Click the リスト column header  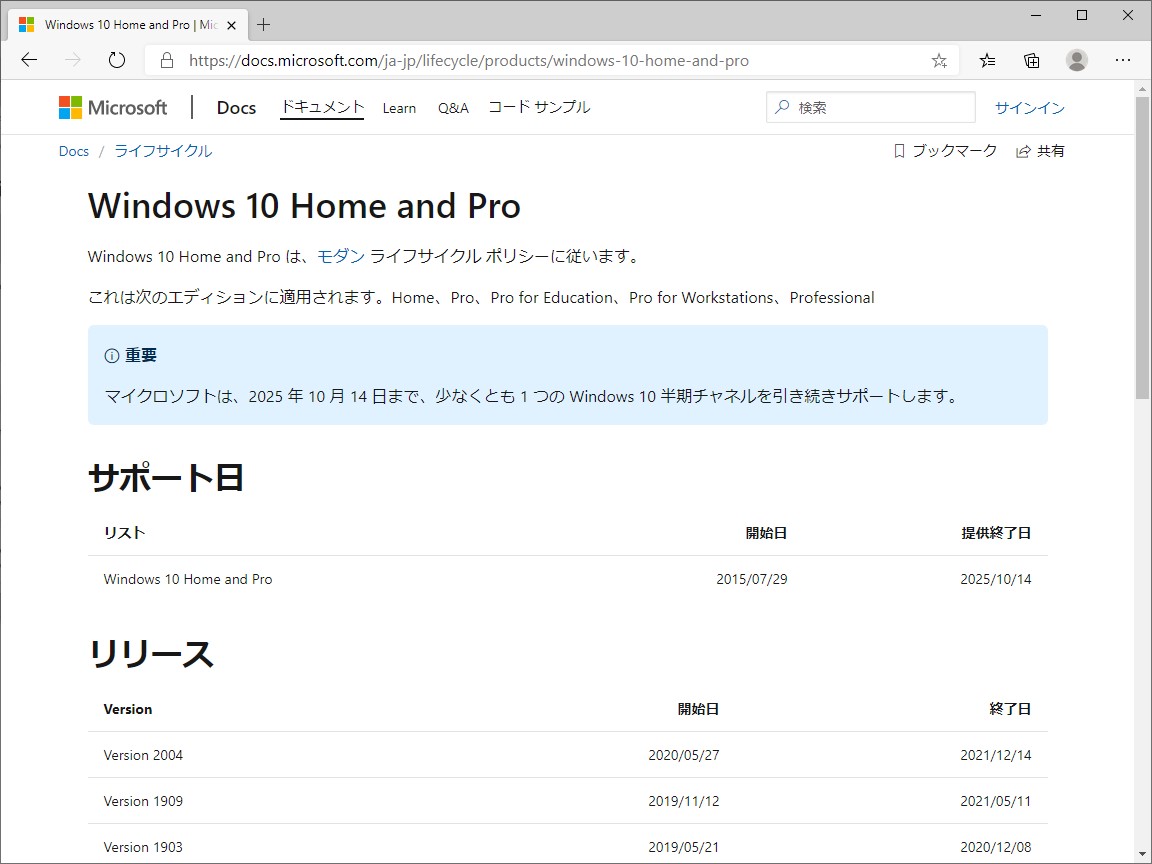(124, 533)
